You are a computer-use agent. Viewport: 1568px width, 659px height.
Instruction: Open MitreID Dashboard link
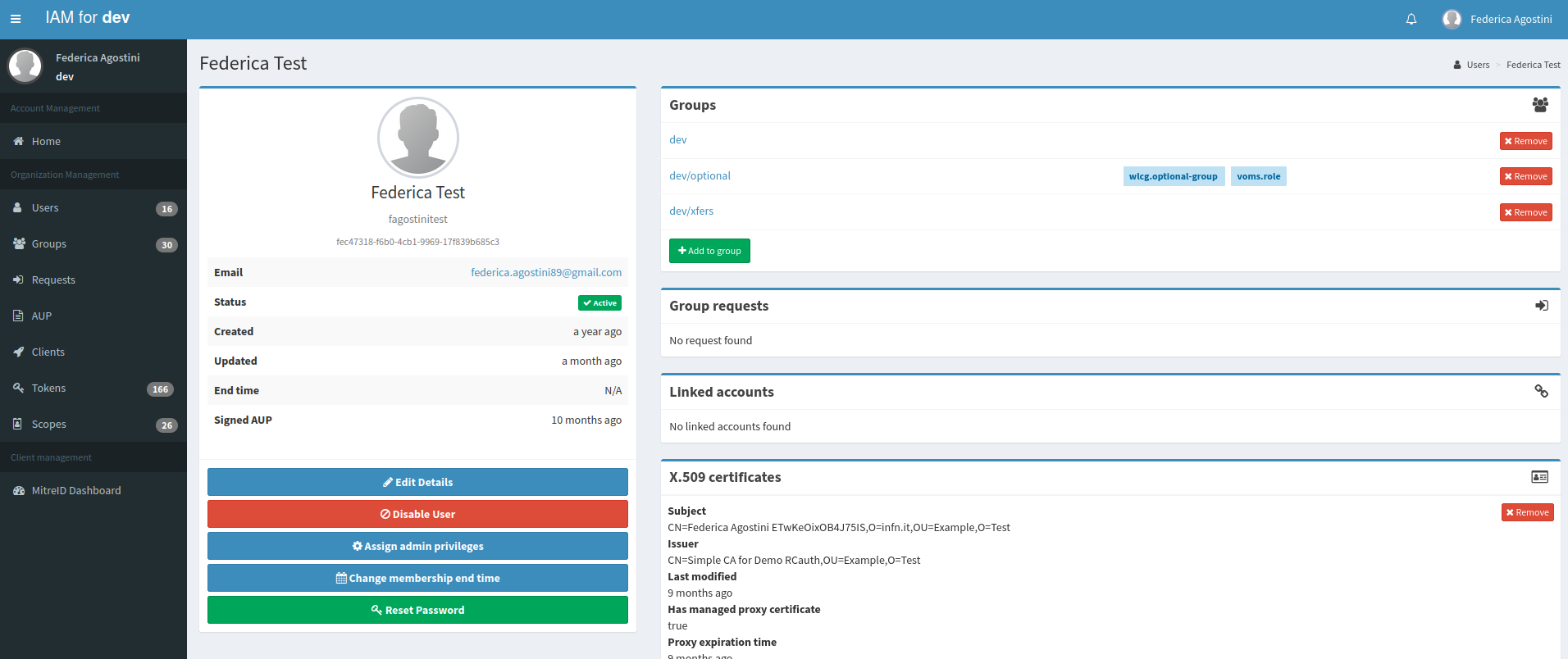coord(93,490)
